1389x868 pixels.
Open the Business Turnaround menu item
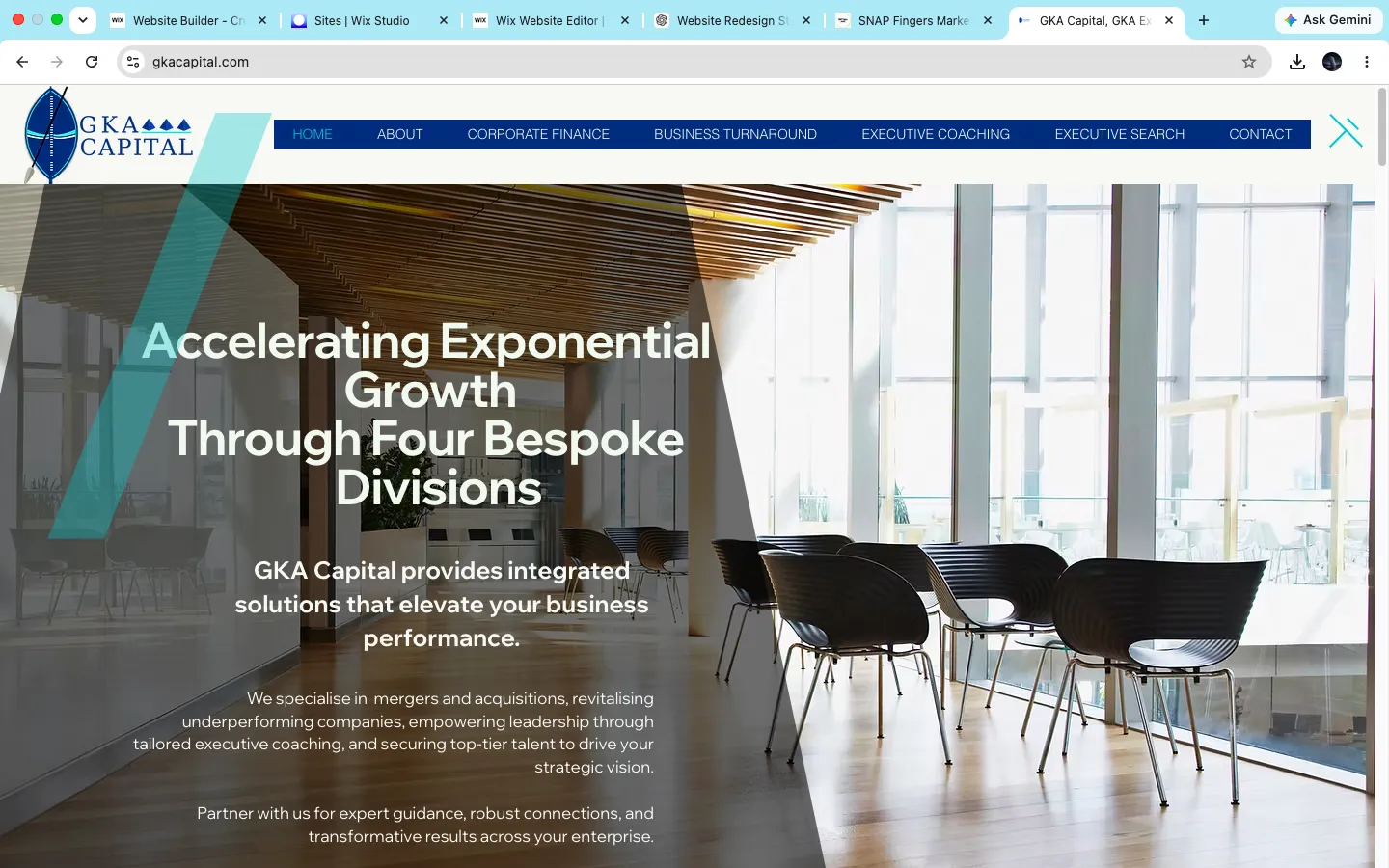click(735, 134)
